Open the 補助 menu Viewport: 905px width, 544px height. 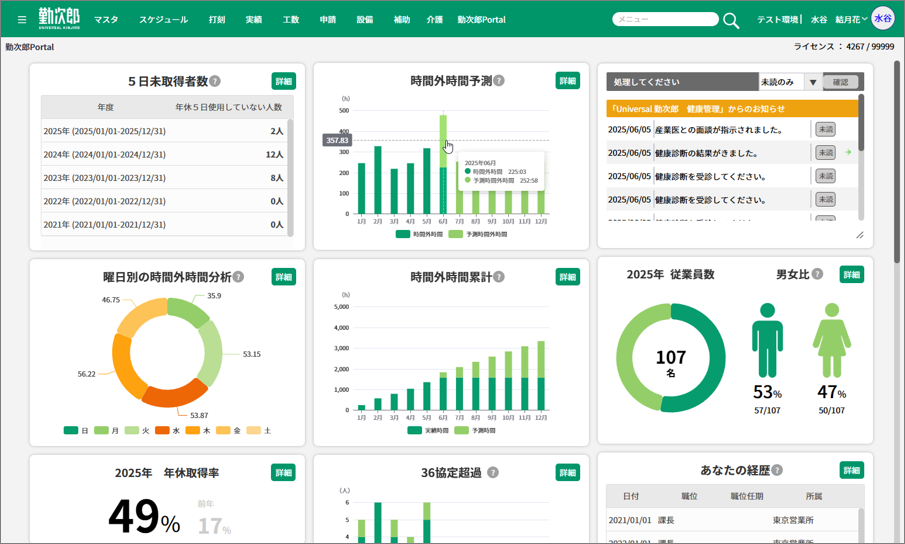coord(402,20)
